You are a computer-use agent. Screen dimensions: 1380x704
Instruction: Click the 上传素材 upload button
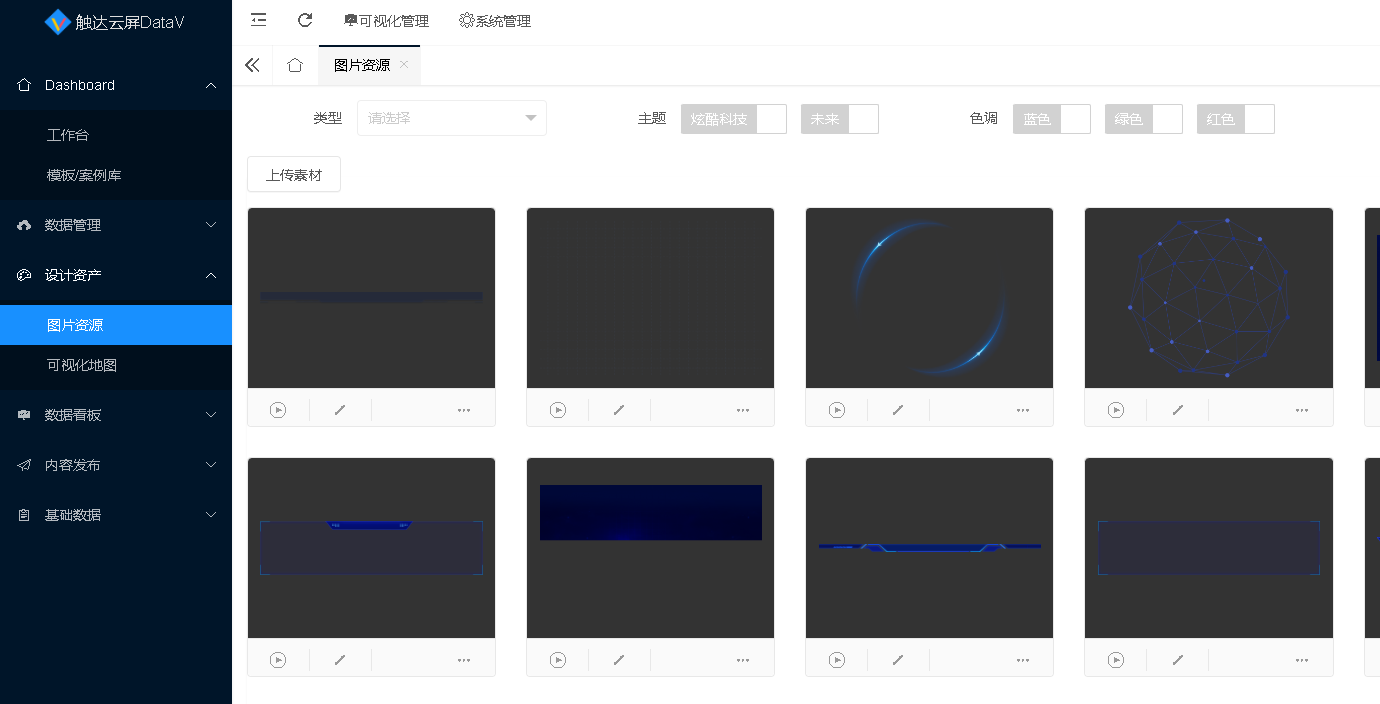[293, 174]
